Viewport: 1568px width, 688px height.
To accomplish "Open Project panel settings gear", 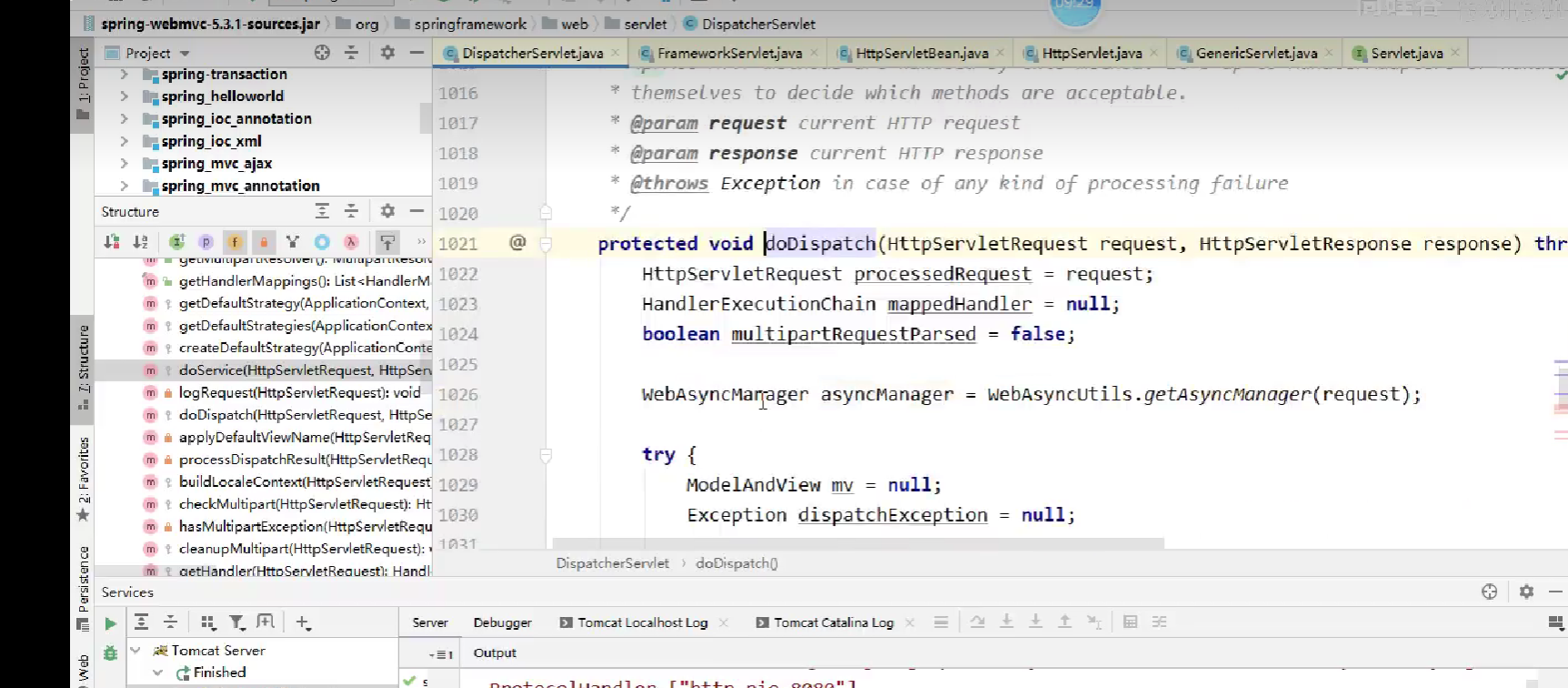I will [387, 53].
